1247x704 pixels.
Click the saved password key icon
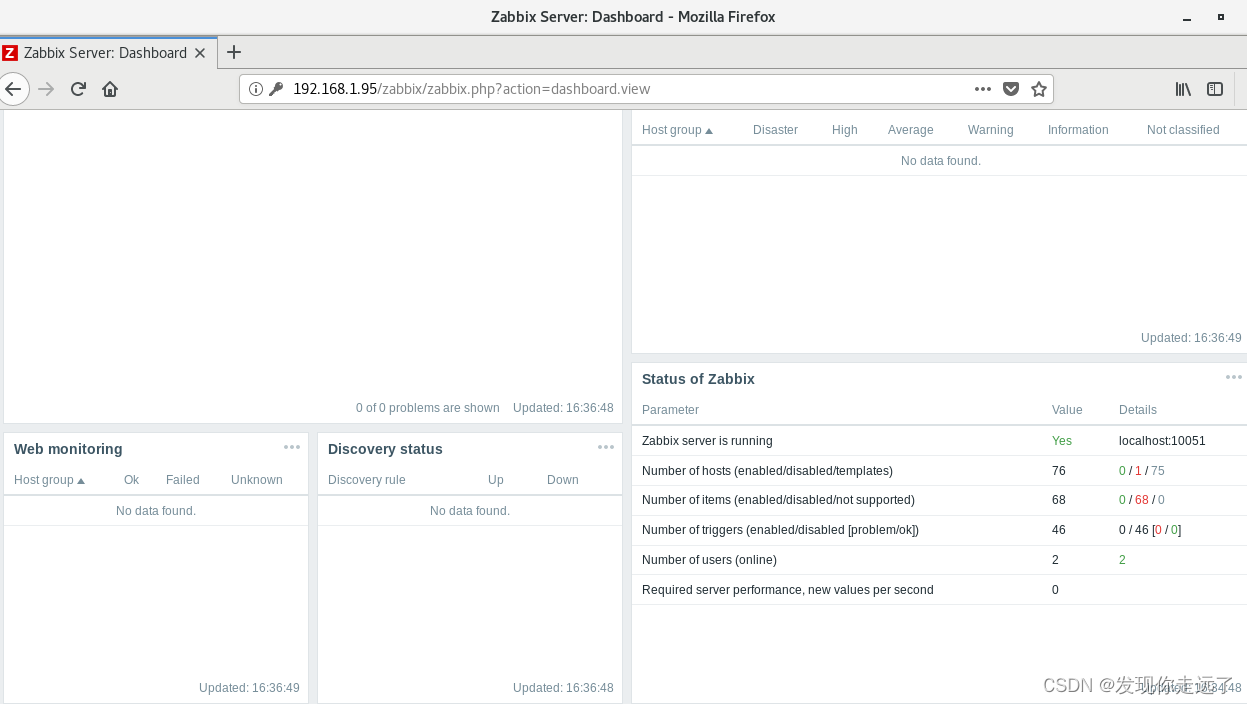[x=277, y=89]
